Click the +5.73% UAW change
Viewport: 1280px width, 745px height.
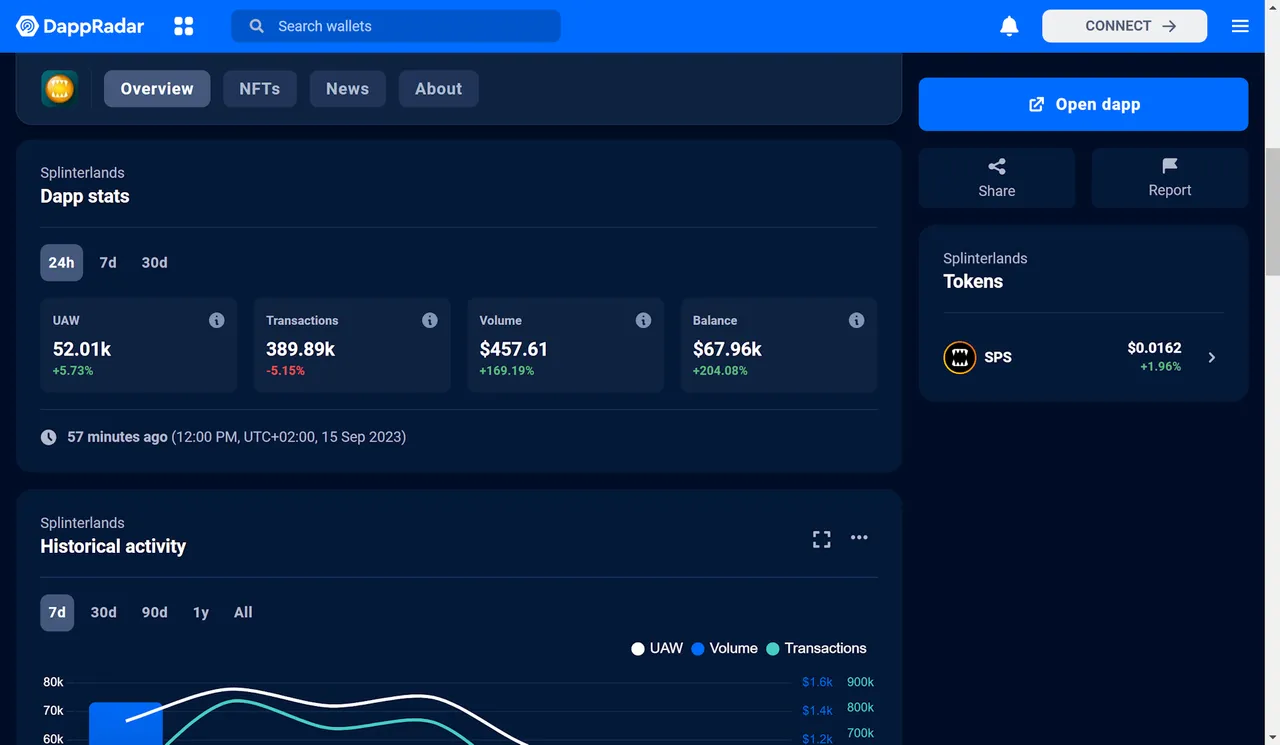click(73, 371)
